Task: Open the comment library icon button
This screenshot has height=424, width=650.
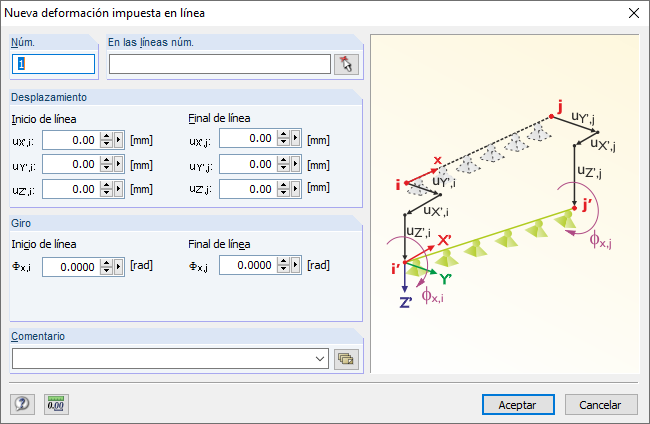Action: [x=347, y=358]
